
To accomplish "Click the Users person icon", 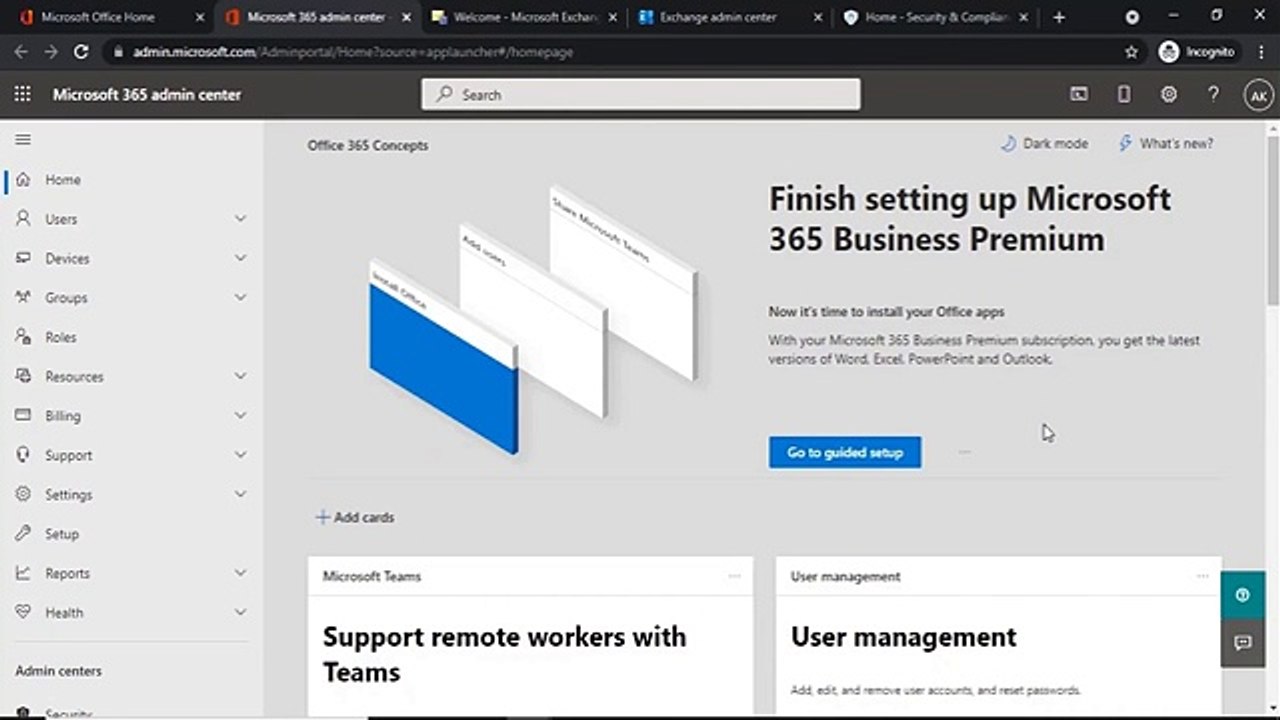I will coord(23,219).
